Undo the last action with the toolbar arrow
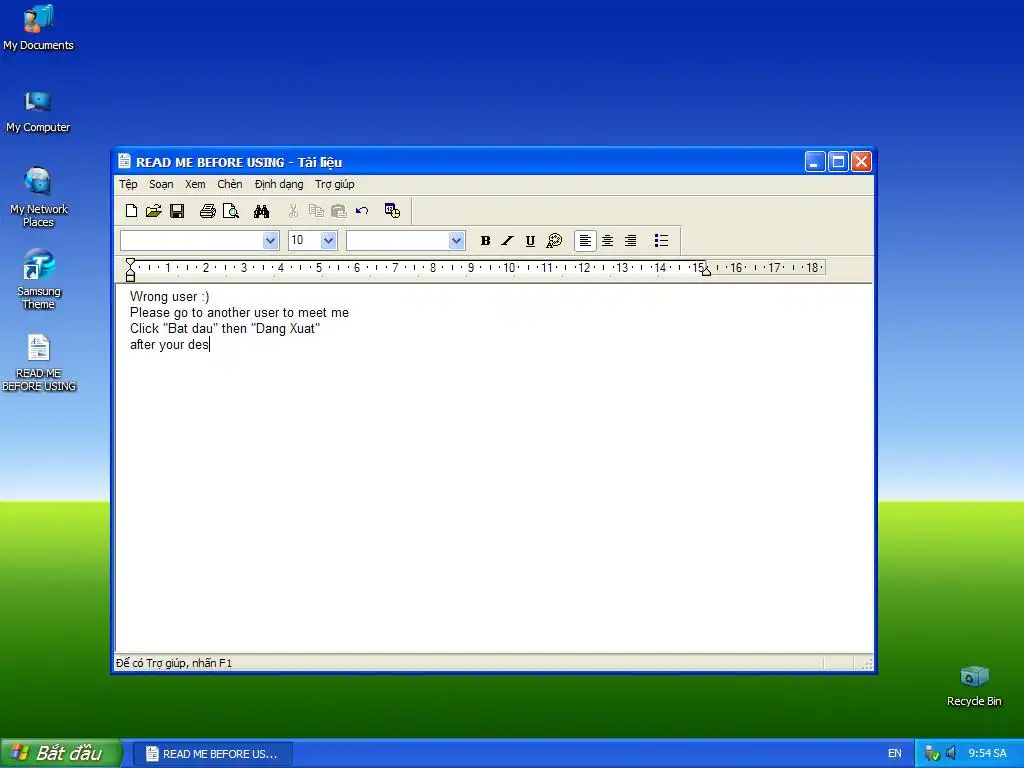Screen dimensions: 1024x768 (362, 211)
